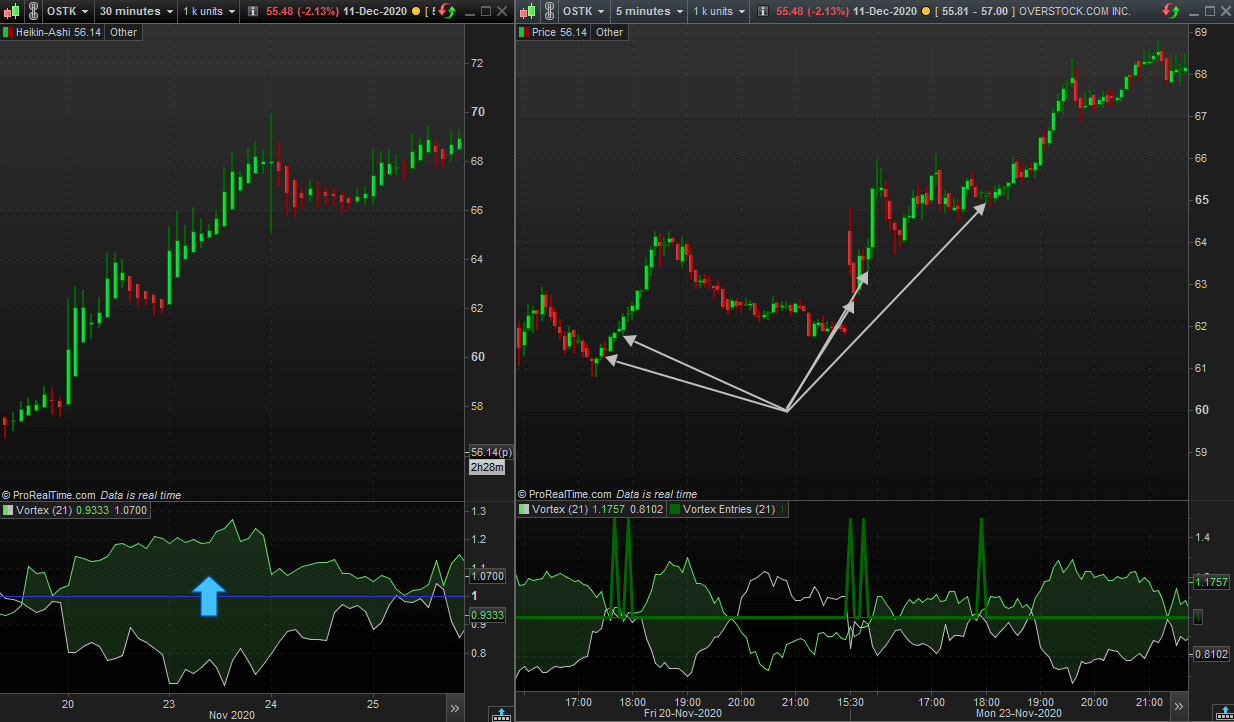Click 2h28m countdown label

point(487,467)
